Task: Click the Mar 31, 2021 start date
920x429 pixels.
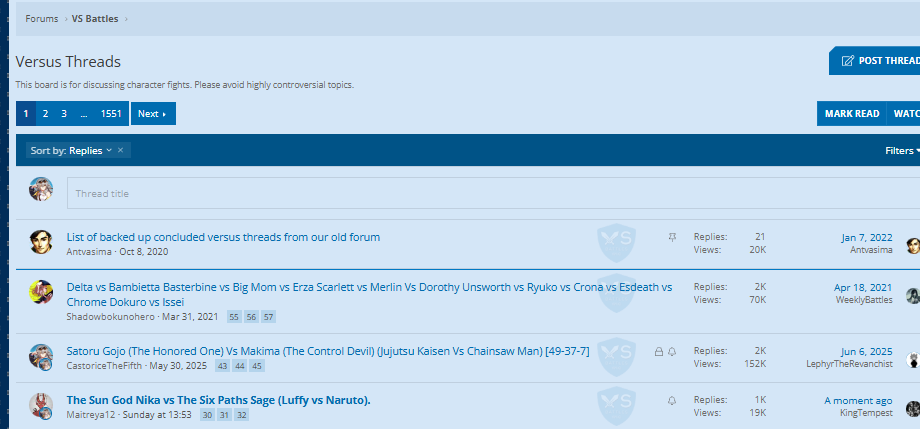Action: click(x=190, y=317)
